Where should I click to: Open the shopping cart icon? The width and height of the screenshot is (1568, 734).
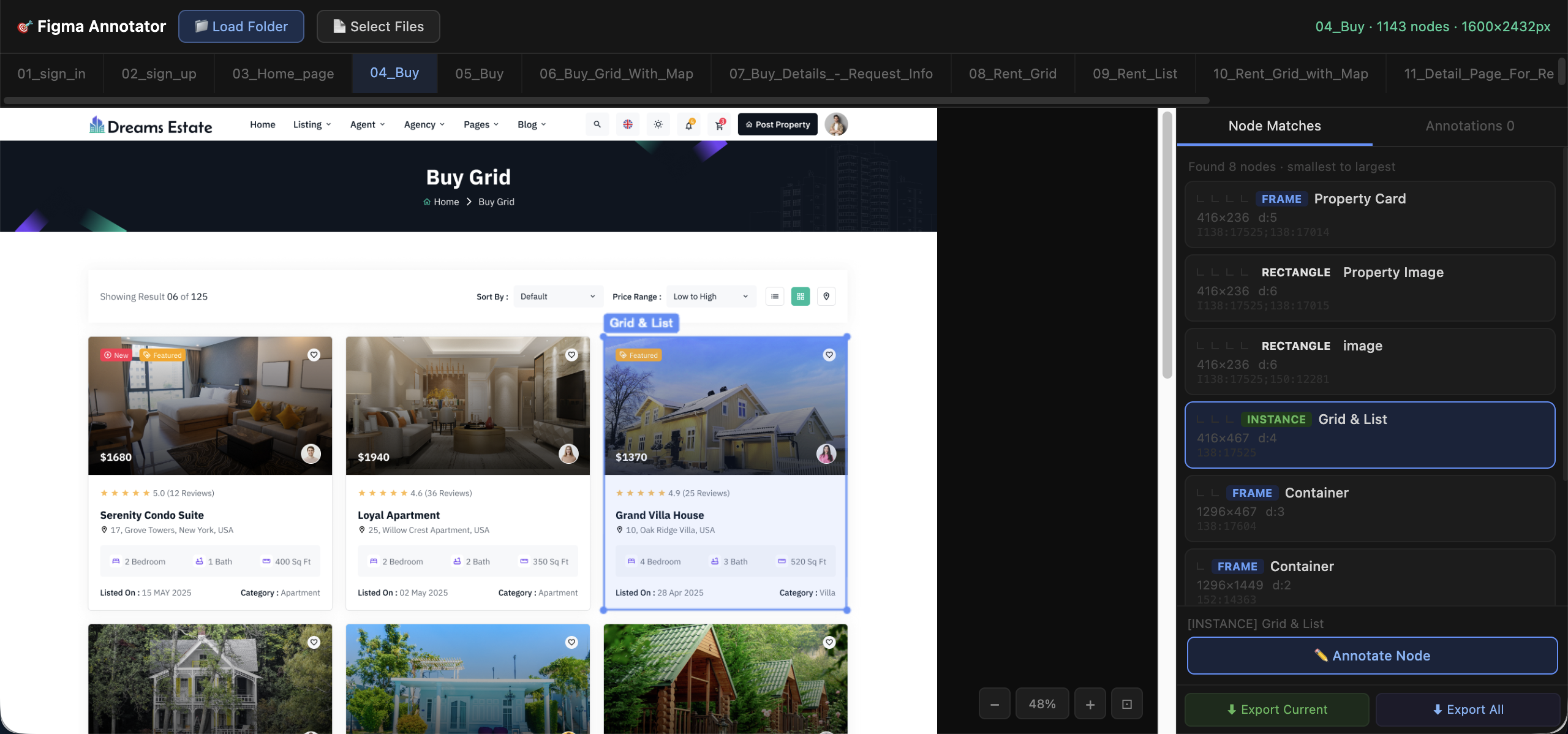(720, 124)
